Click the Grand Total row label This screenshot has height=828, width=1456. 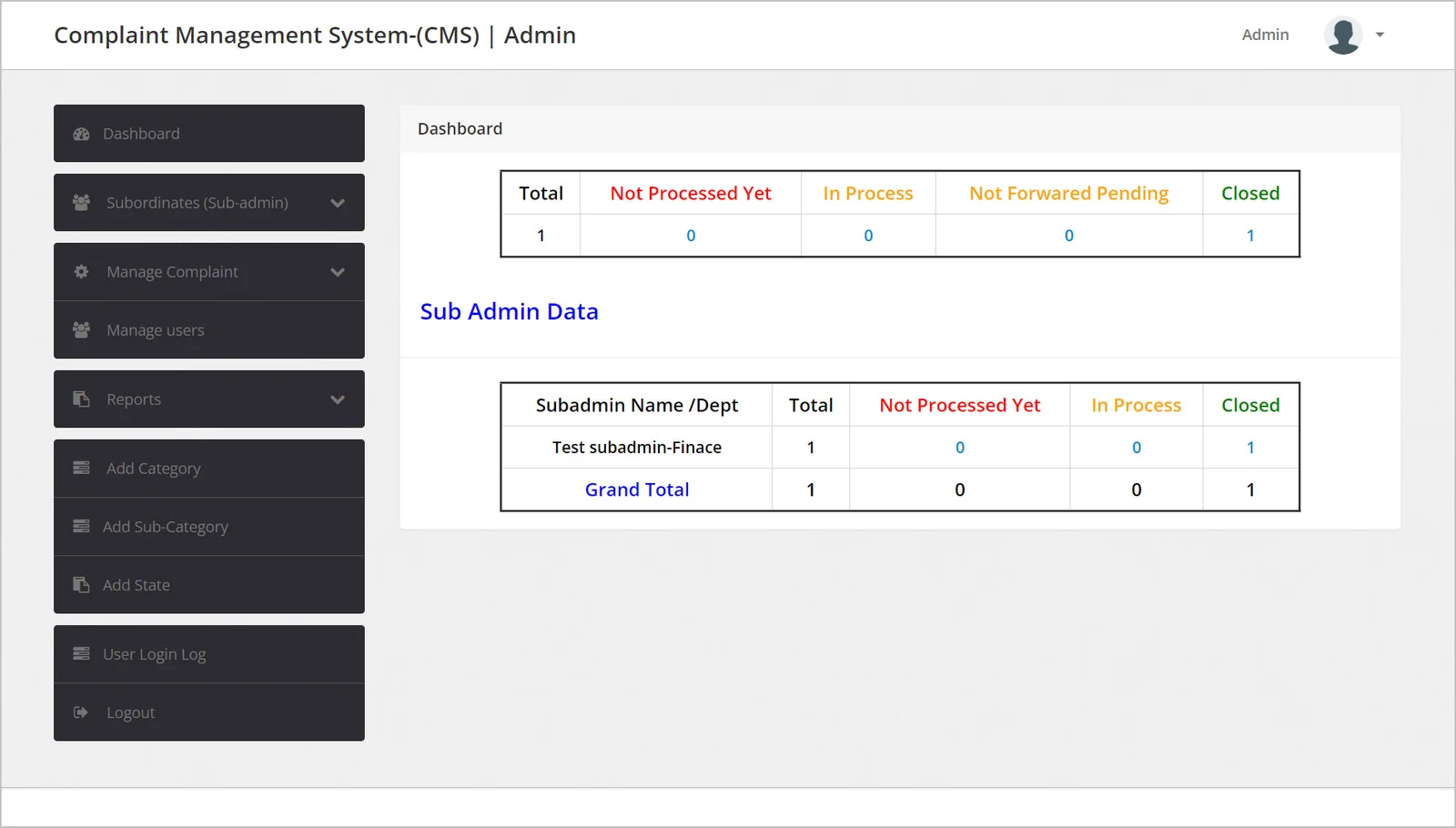coord(637,490)
